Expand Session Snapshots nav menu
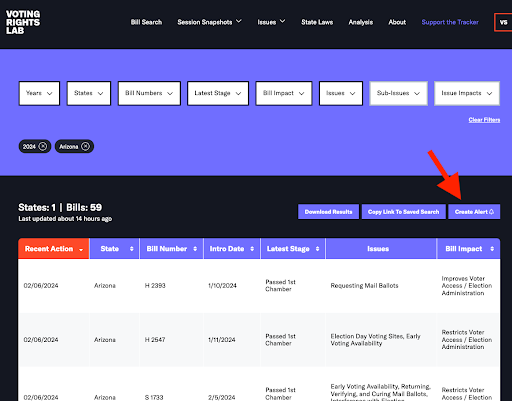 pyautogui.click(x=209, y=22)
